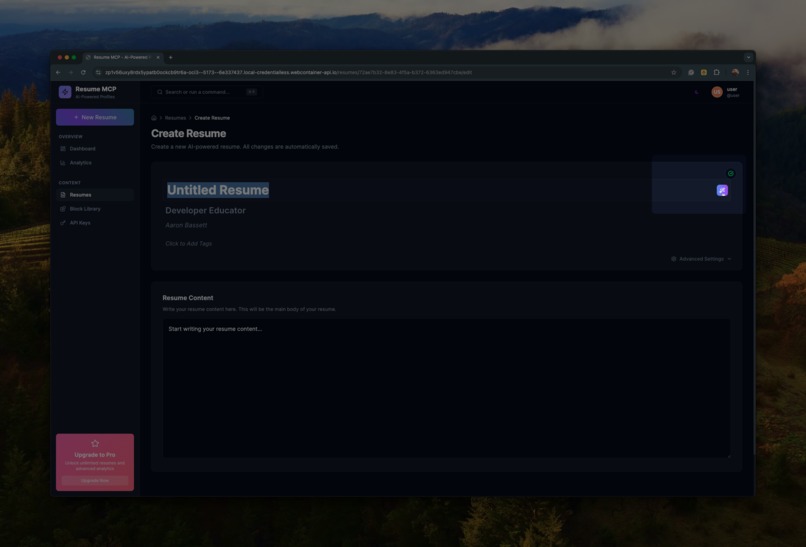806x547 pixels.
Task: Click 'Click to Add Tags'
Action: click(x=189, y=244)
